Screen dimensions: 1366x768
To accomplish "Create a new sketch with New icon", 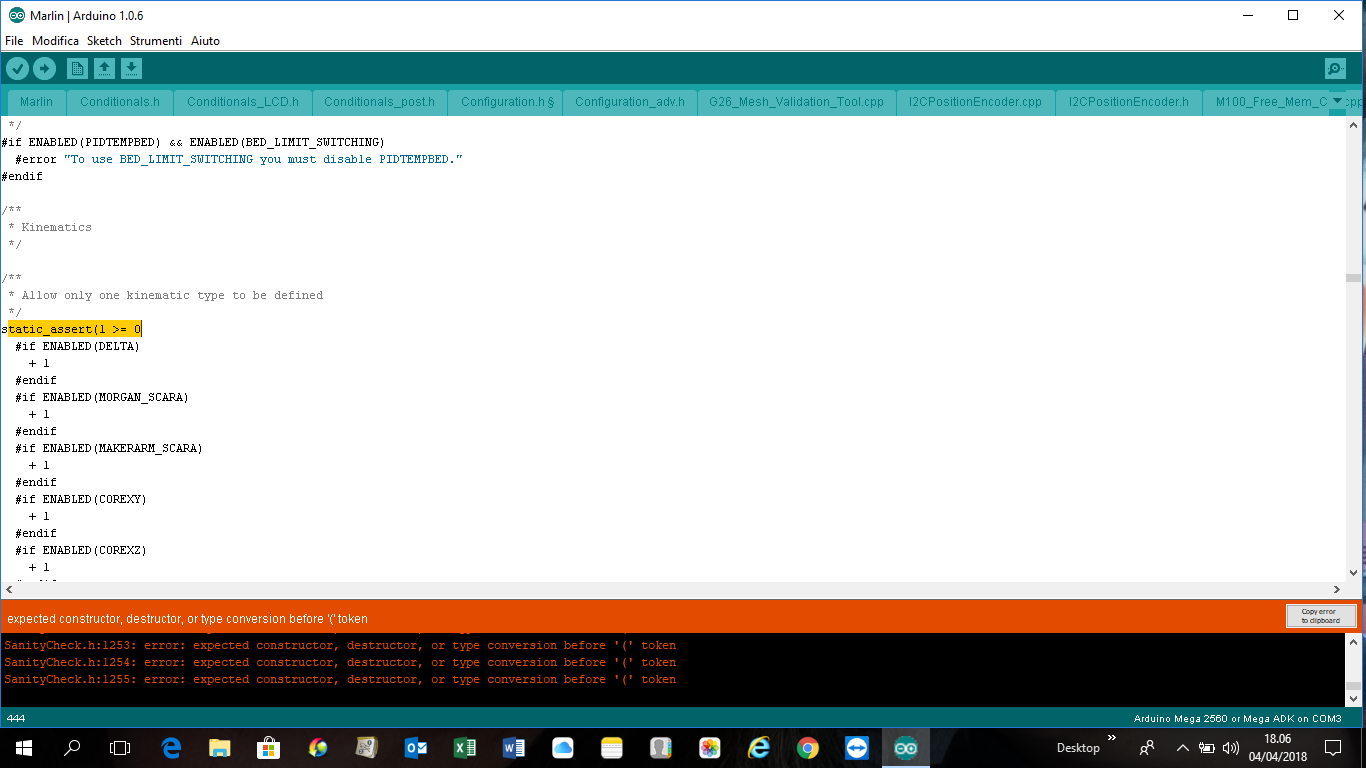I will point(77,68).
